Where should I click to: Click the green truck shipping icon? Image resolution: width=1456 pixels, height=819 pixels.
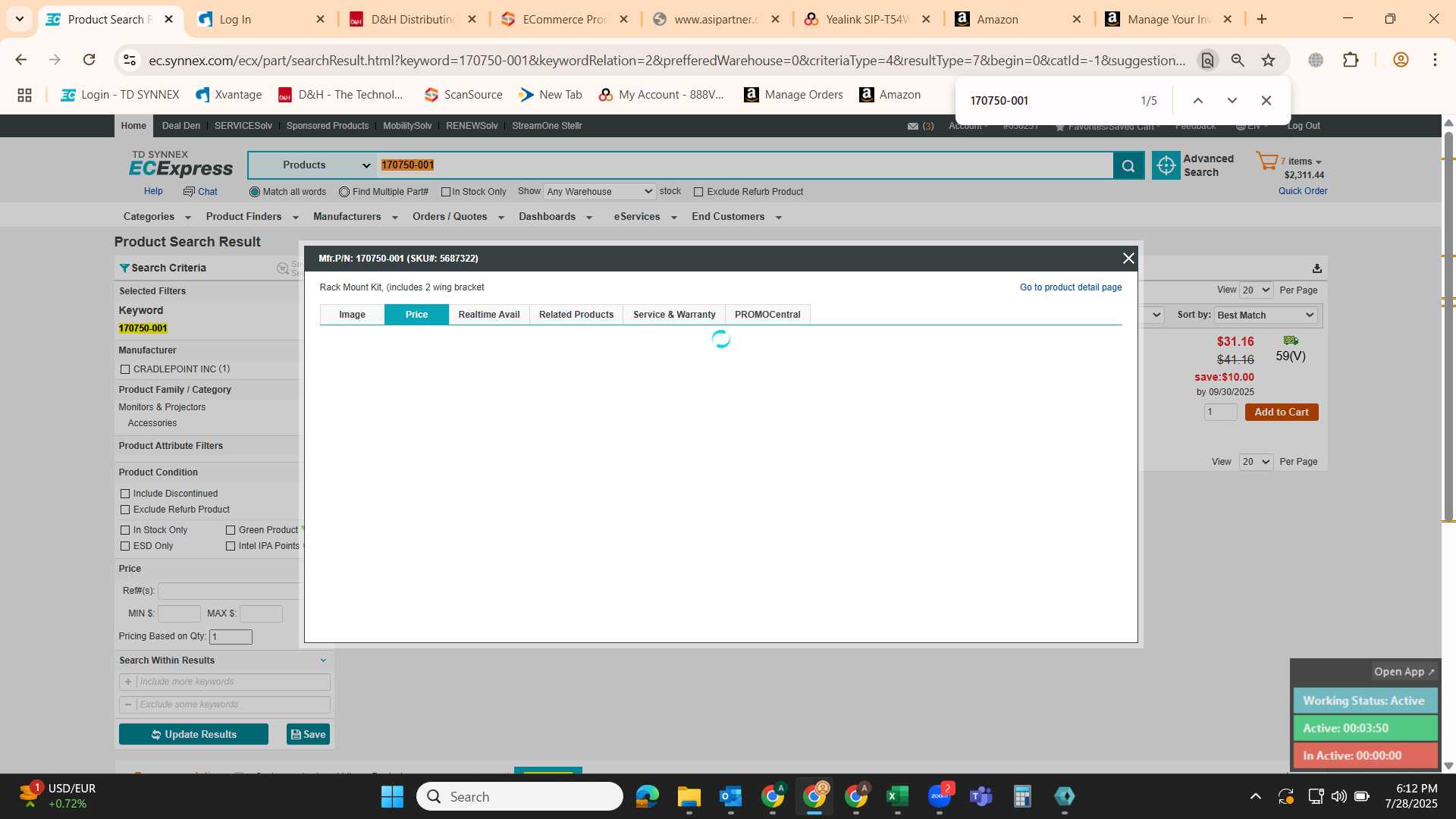click(x=1291, y=340)
